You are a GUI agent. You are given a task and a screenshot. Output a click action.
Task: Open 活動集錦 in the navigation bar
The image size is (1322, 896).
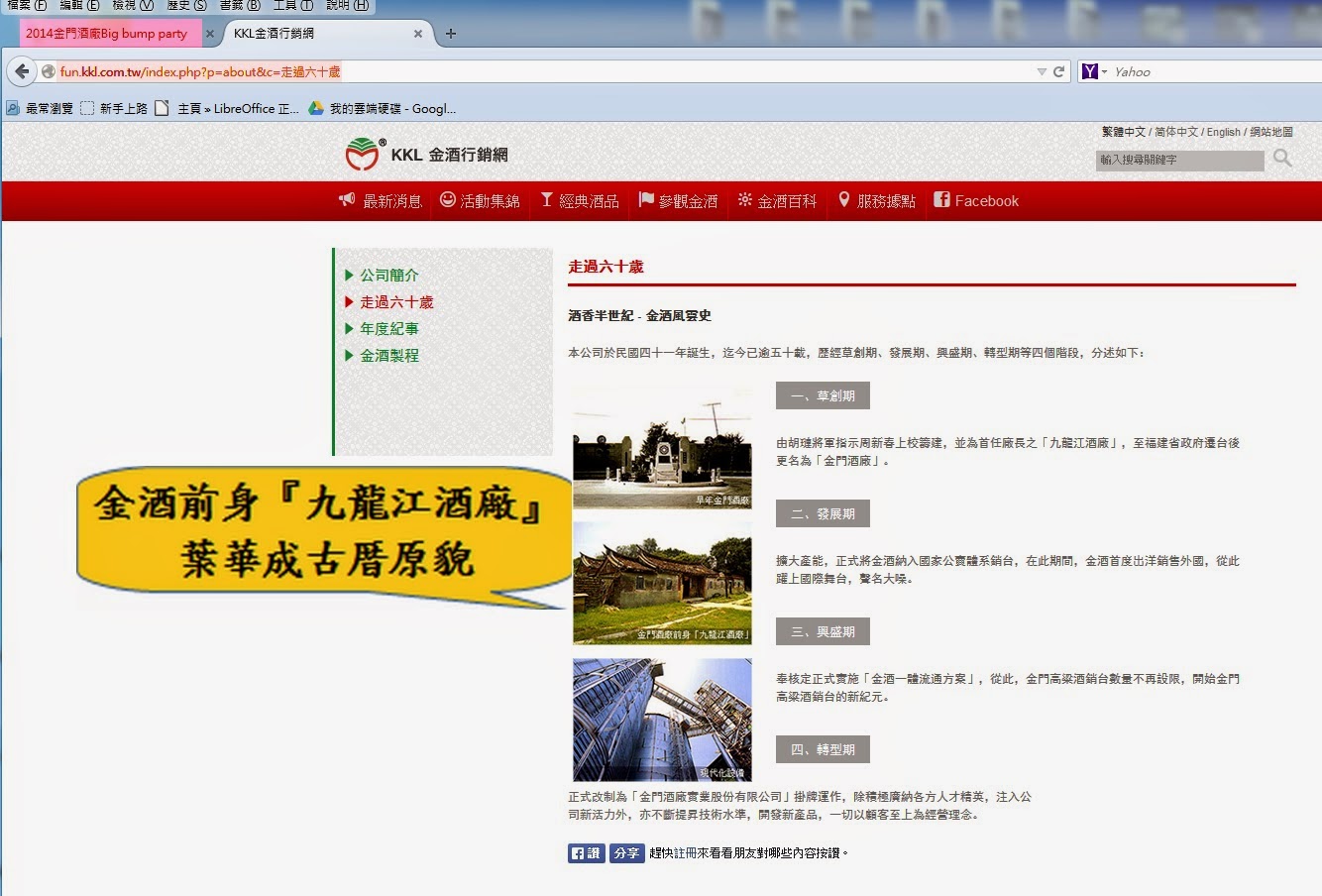click(480, 200)
